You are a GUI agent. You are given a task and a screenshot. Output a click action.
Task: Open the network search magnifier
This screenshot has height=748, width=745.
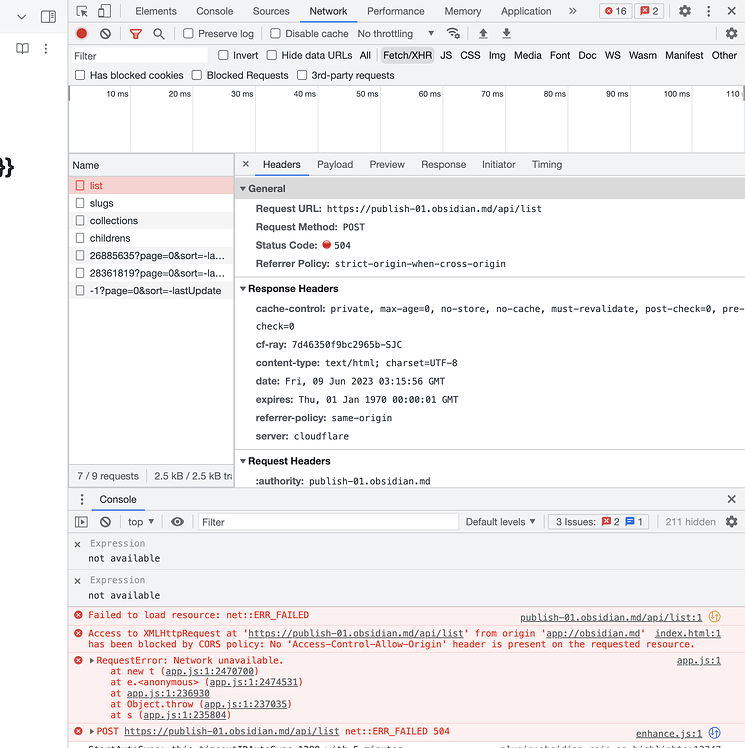point(159,33)
